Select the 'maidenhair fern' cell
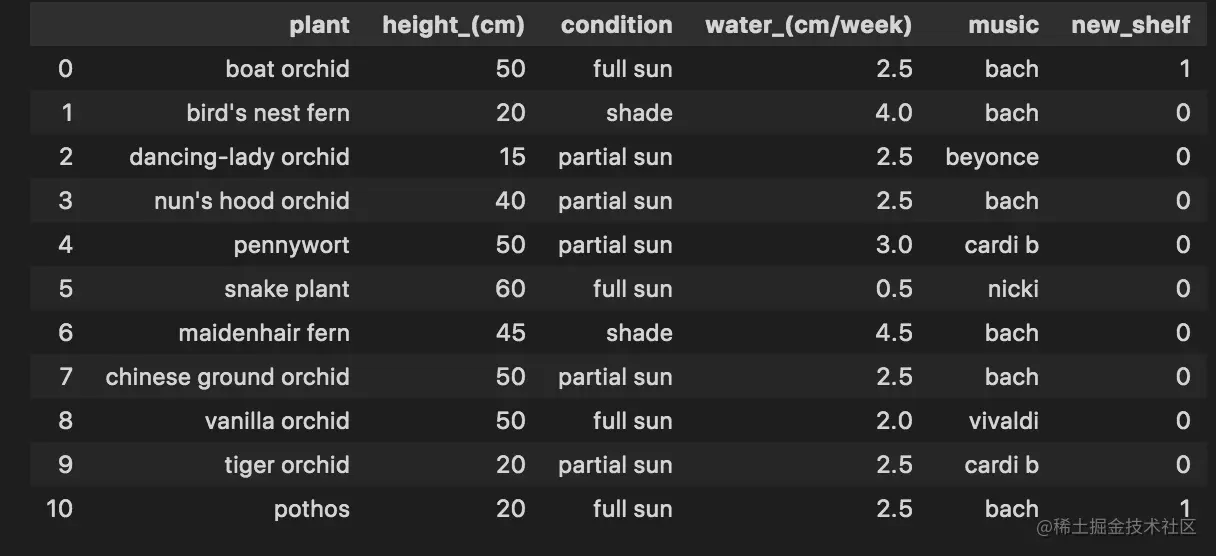 pos(263,333)
